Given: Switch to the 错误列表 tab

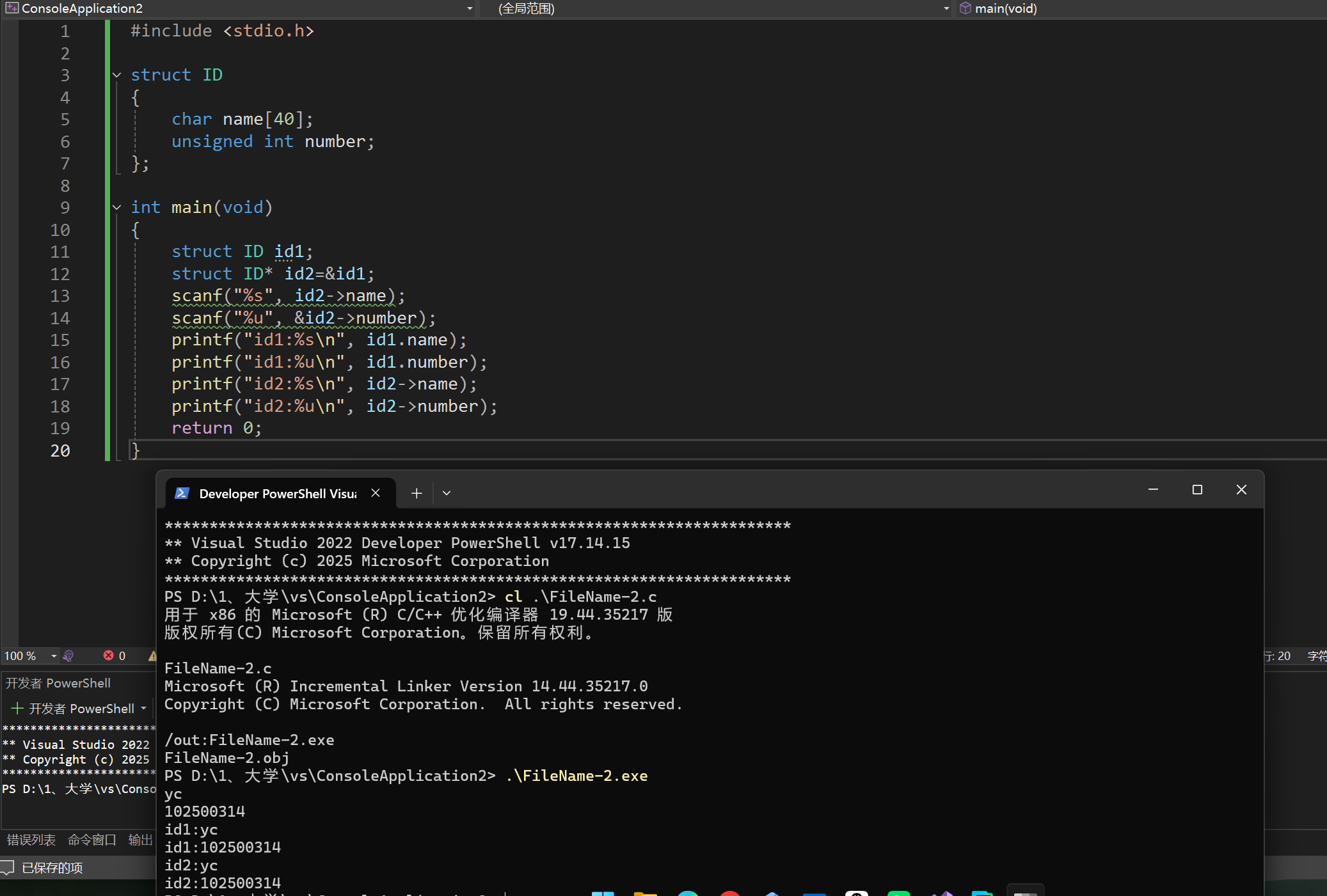Looking at the screenshot, I should pos(31,840).
